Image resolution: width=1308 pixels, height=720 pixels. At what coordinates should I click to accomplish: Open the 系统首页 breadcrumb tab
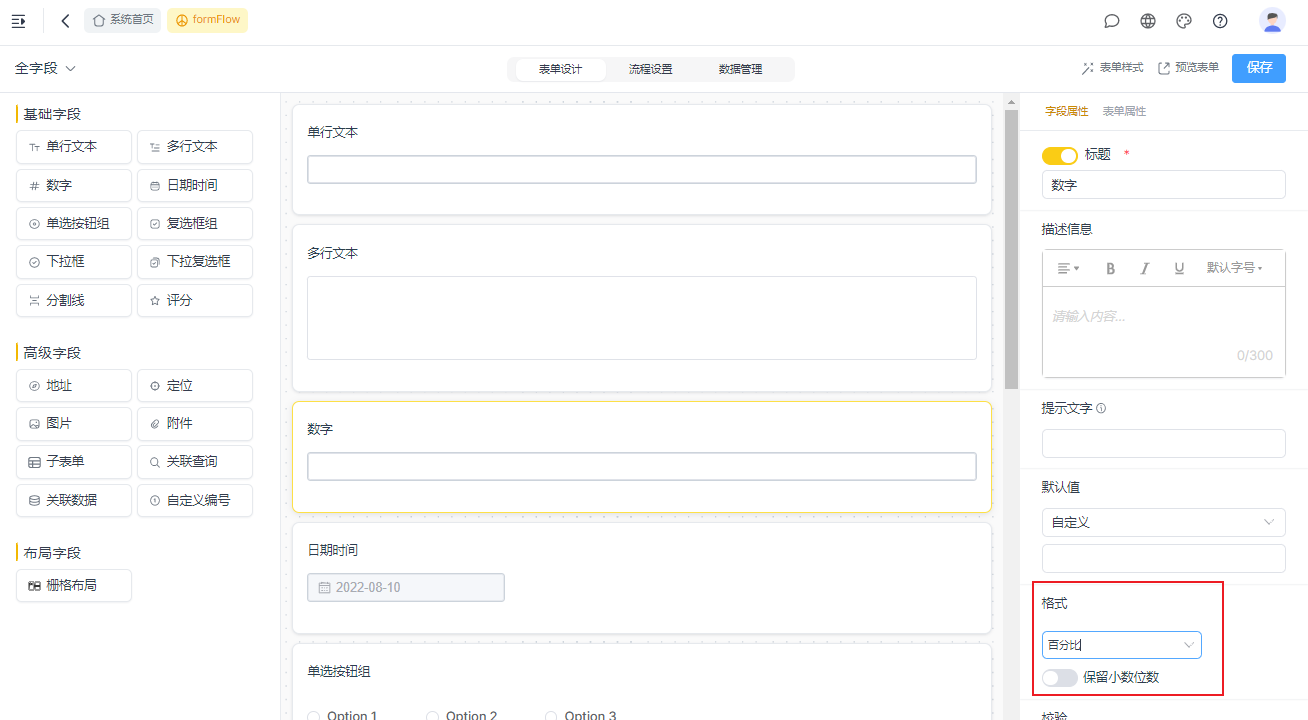(123, 20)
